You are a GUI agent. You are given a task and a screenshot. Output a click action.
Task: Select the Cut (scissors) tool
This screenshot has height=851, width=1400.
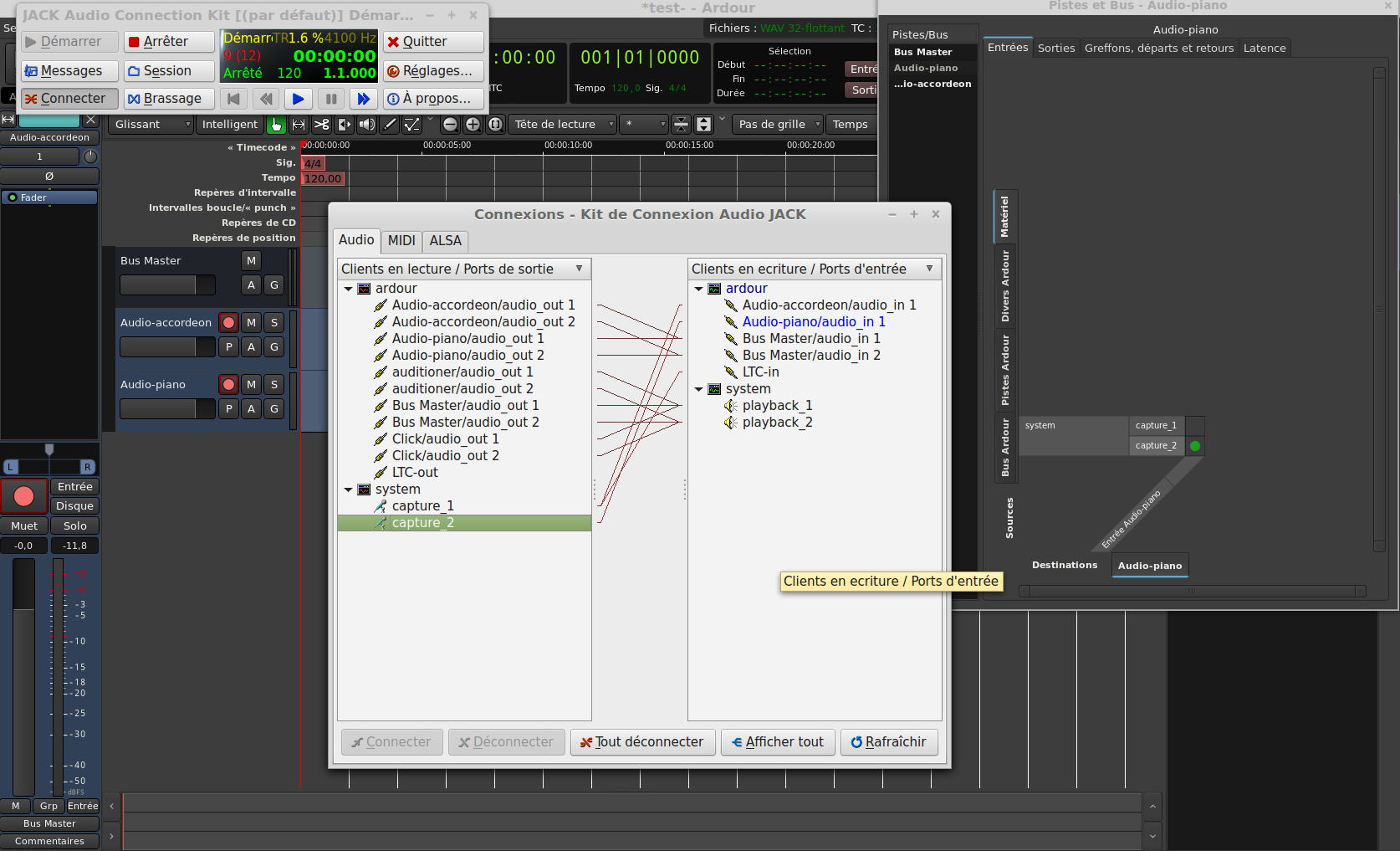tap(321, 125)
